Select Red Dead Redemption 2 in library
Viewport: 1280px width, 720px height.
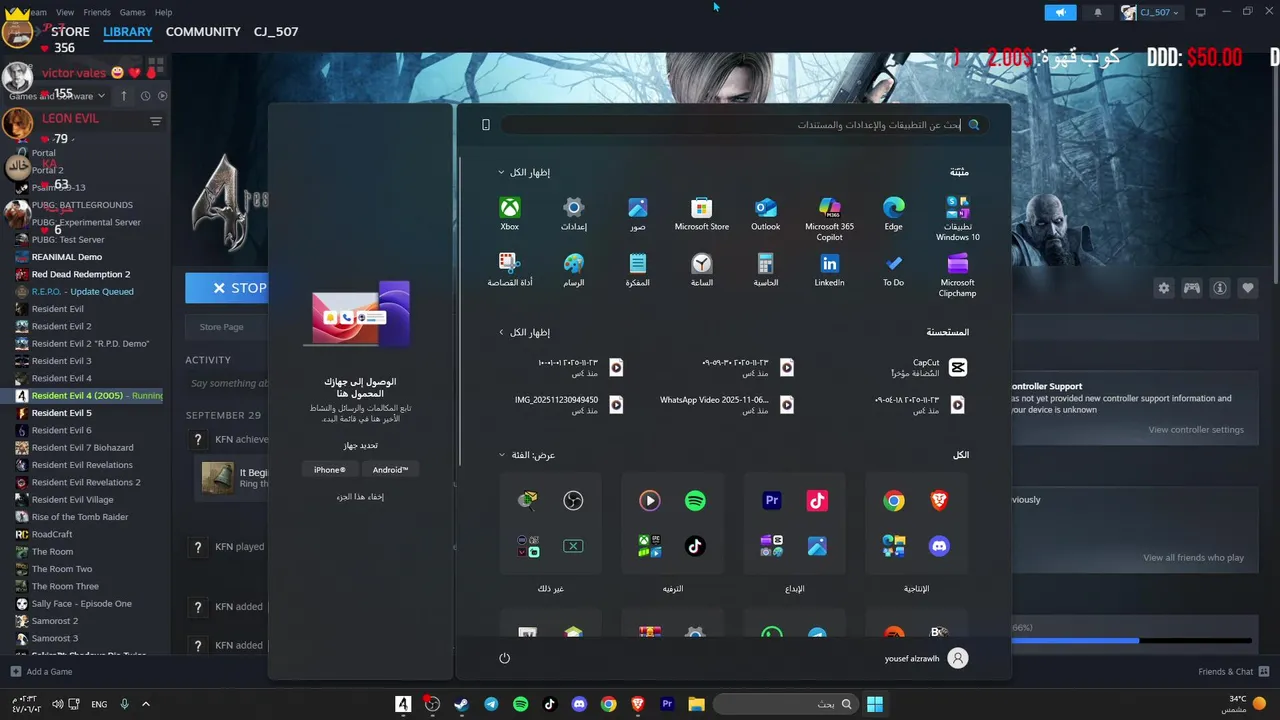pyautogui.click(x=80, y=274)
